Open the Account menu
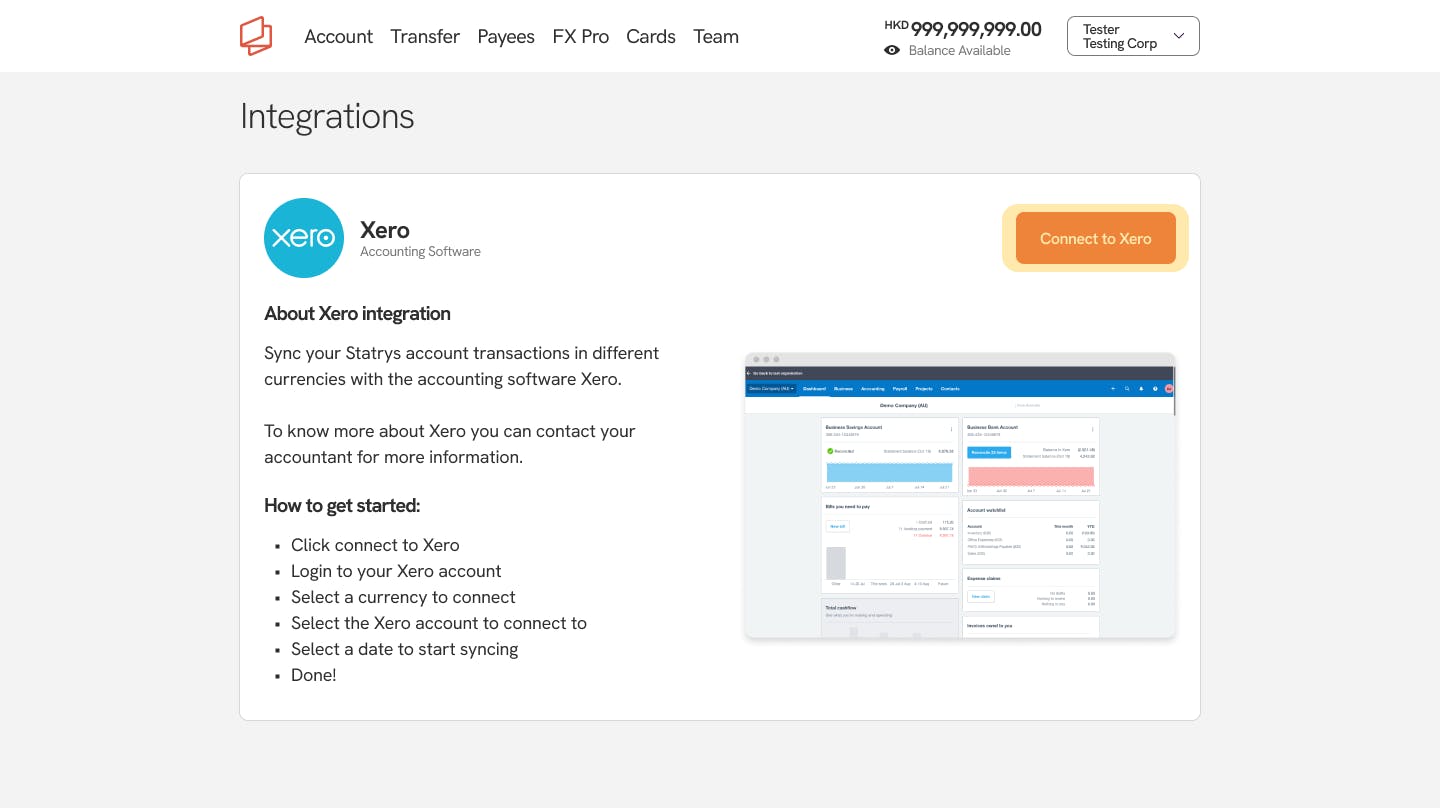Image resolution: width=1440 pixels, height=808 pixels. pos(338,36)
